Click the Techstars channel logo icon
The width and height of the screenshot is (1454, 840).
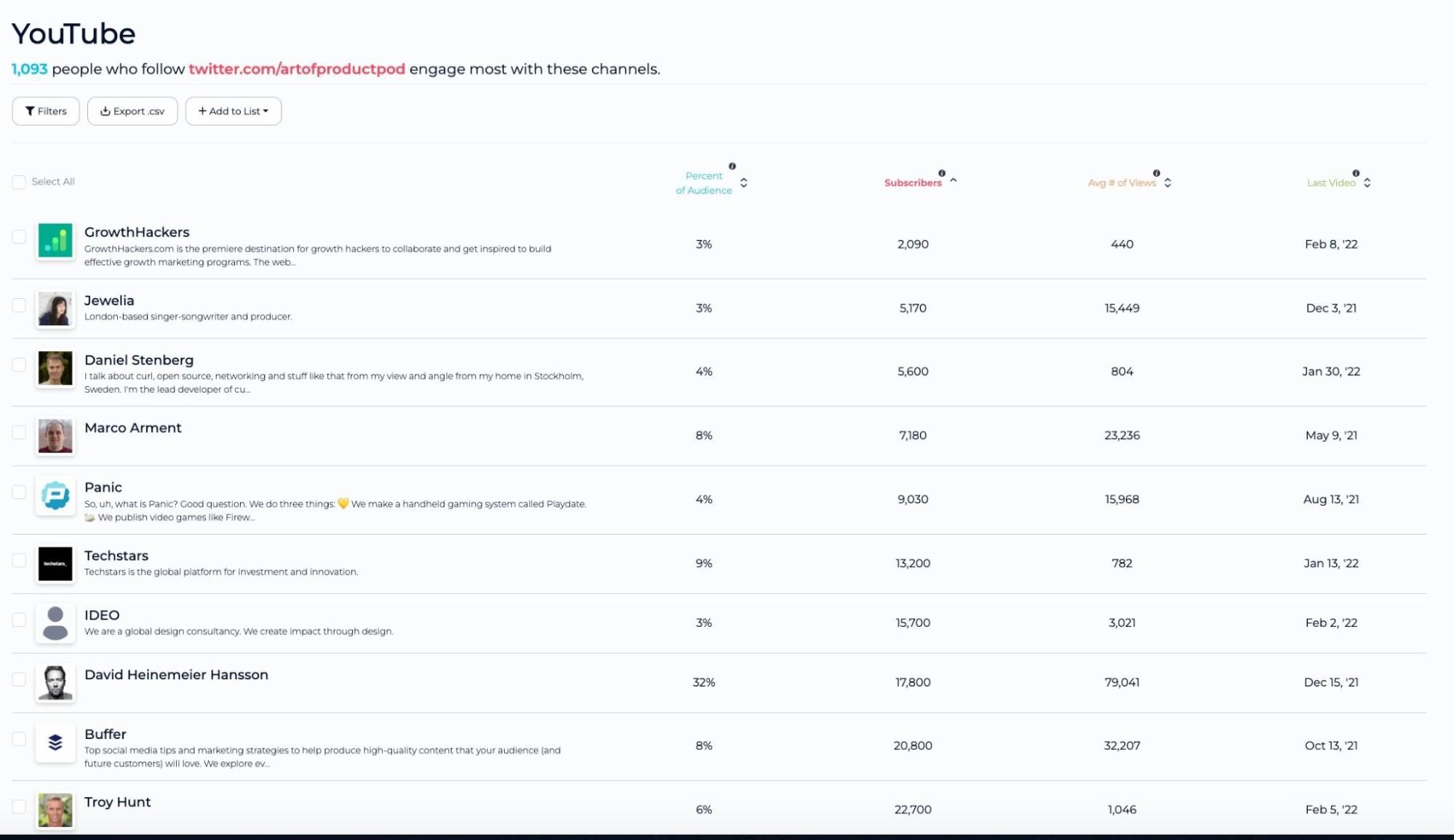55,564
